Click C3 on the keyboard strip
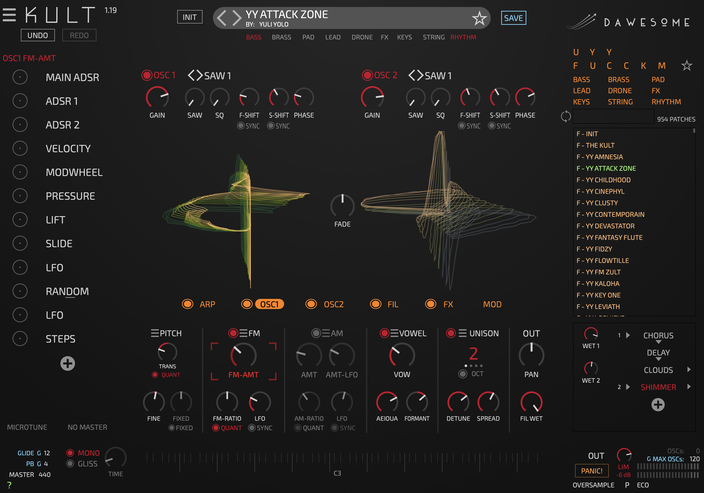 (337, 473)
